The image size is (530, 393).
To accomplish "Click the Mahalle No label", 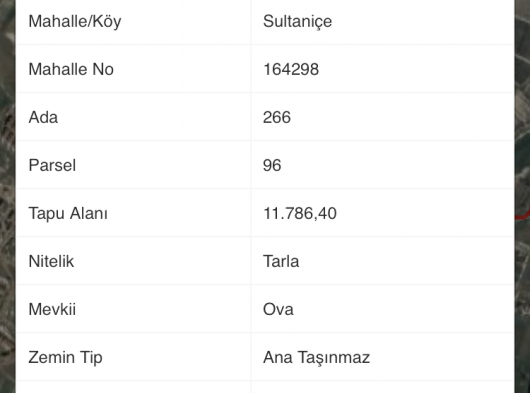I will click(x=71, y=69).
